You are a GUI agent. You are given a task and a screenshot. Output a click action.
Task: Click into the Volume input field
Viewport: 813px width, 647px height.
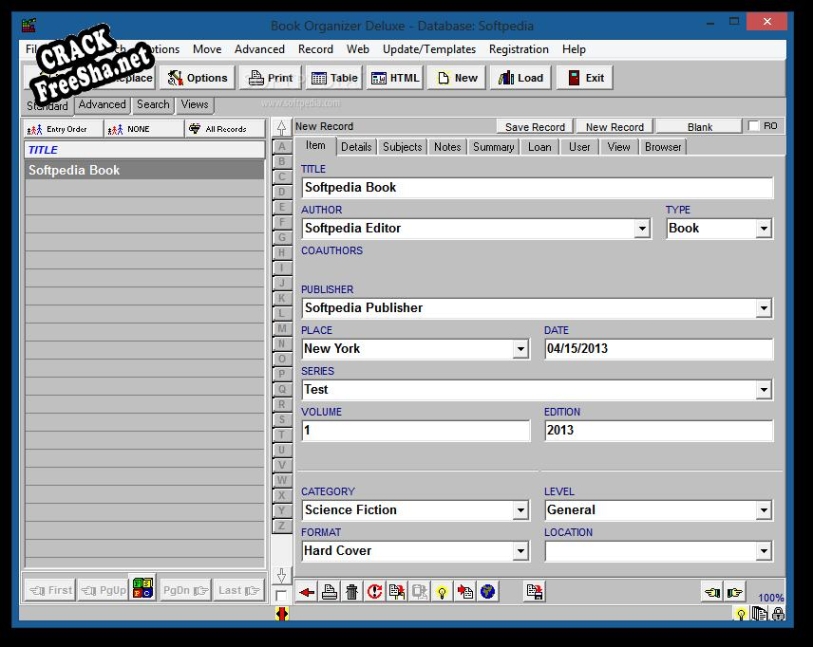[x=415, y=430]
